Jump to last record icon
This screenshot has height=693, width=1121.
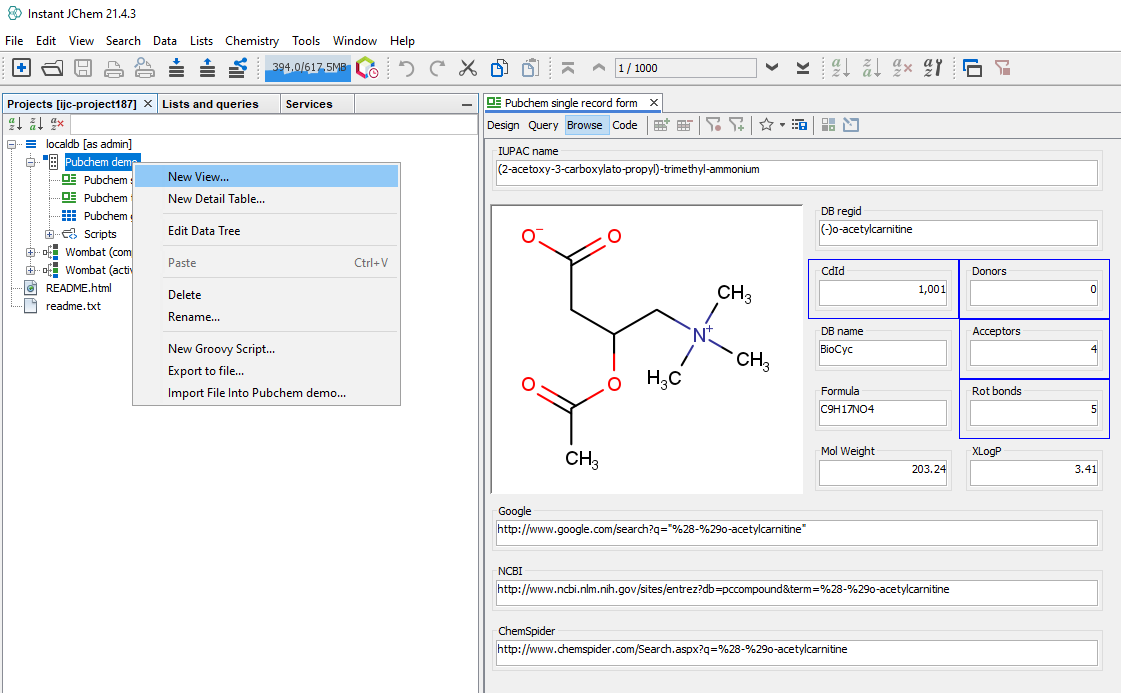802,68
